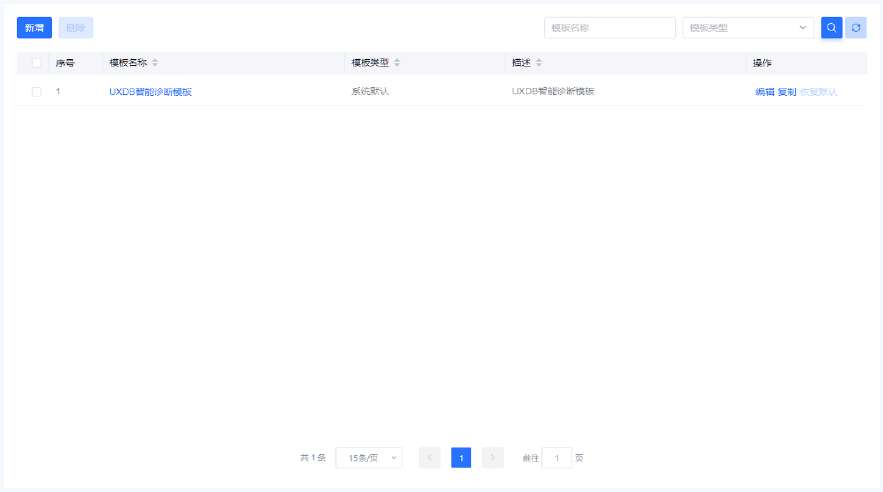Toggle the select-all header checkbox
883x492 pixels.
(37, 63)
